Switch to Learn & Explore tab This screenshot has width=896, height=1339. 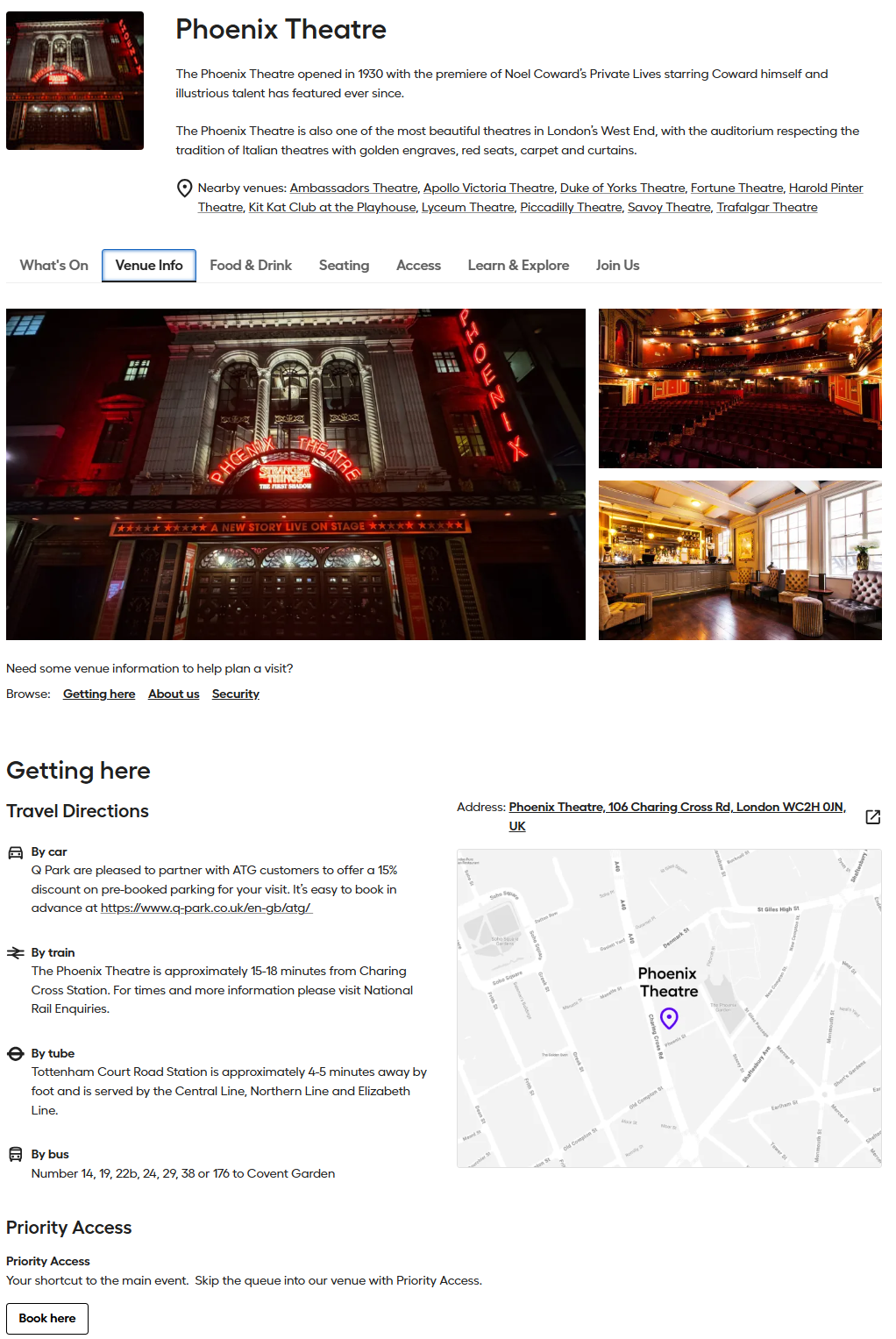click(518, 266)
